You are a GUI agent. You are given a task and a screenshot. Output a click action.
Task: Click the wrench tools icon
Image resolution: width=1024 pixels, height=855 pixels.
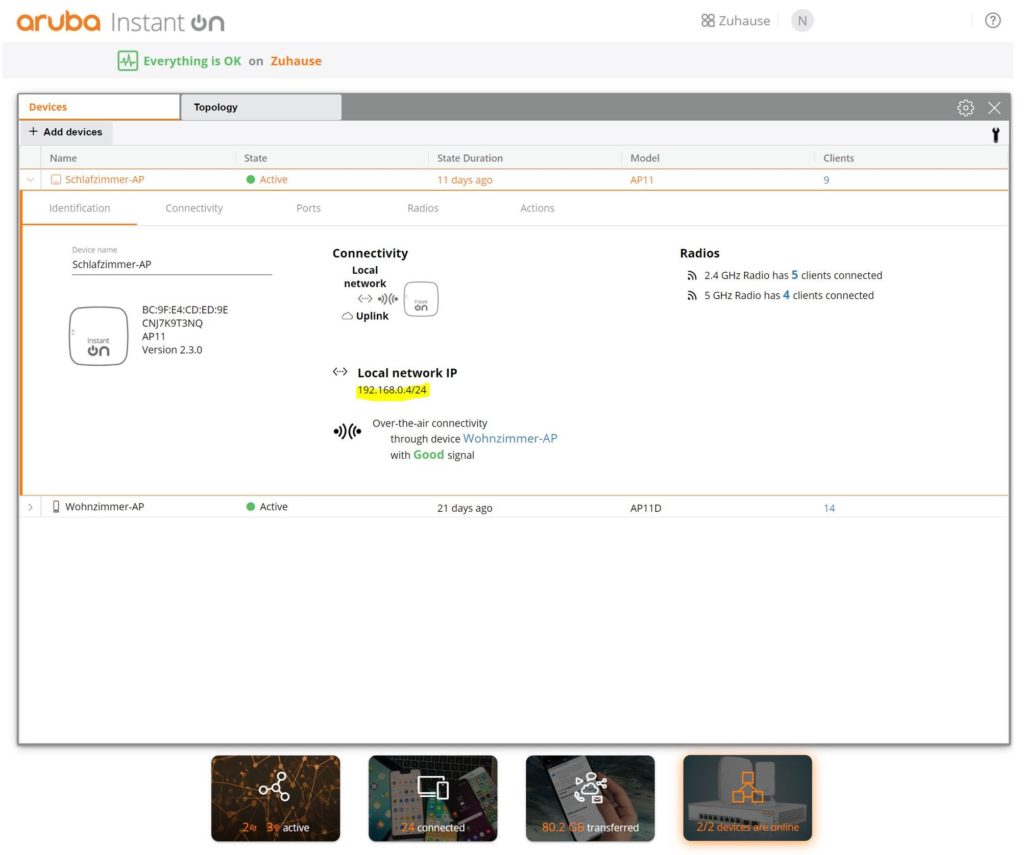coord(995,135)
